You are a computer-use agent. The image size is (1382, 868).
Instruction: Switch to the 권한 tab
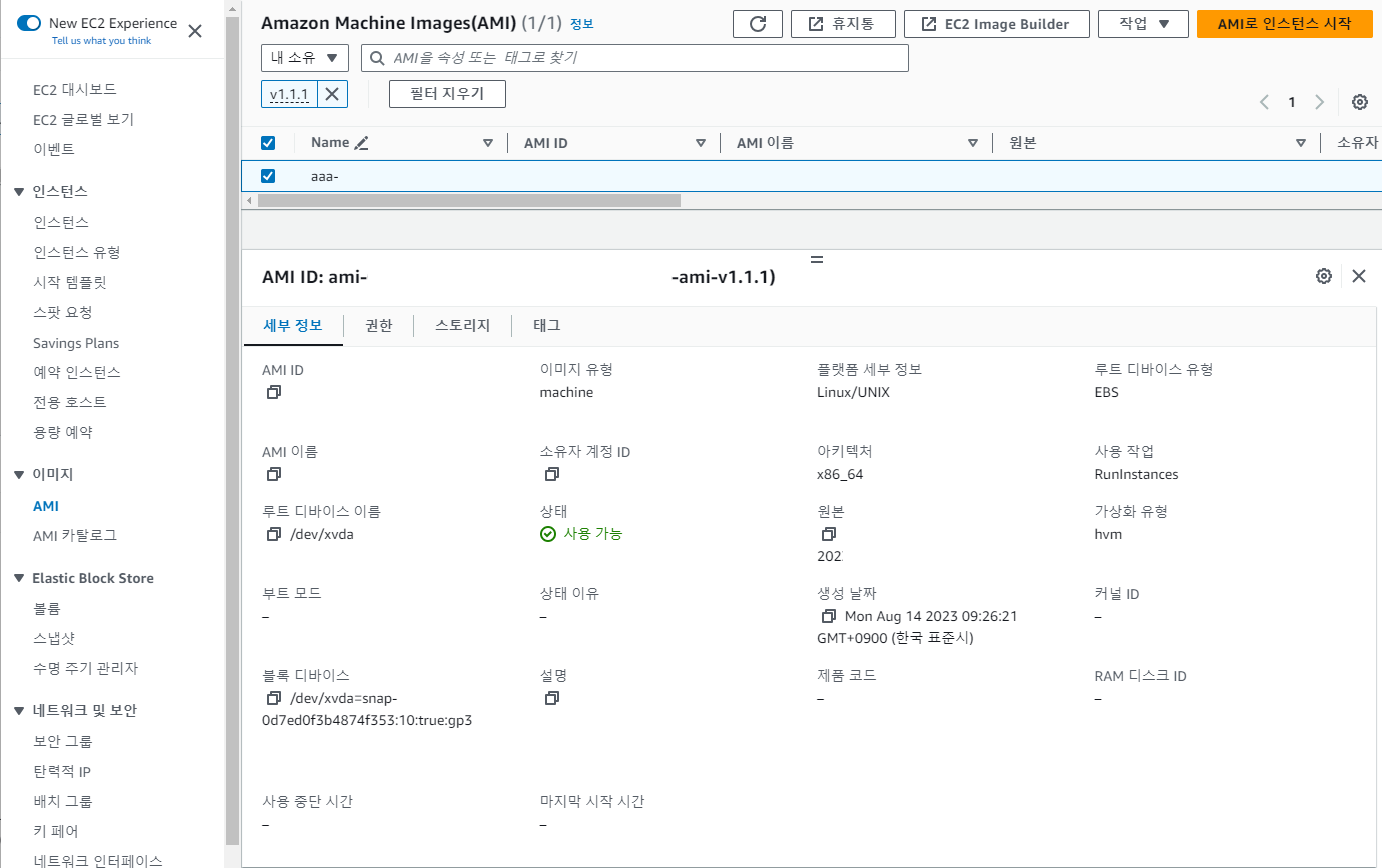(x=379, y=326)
